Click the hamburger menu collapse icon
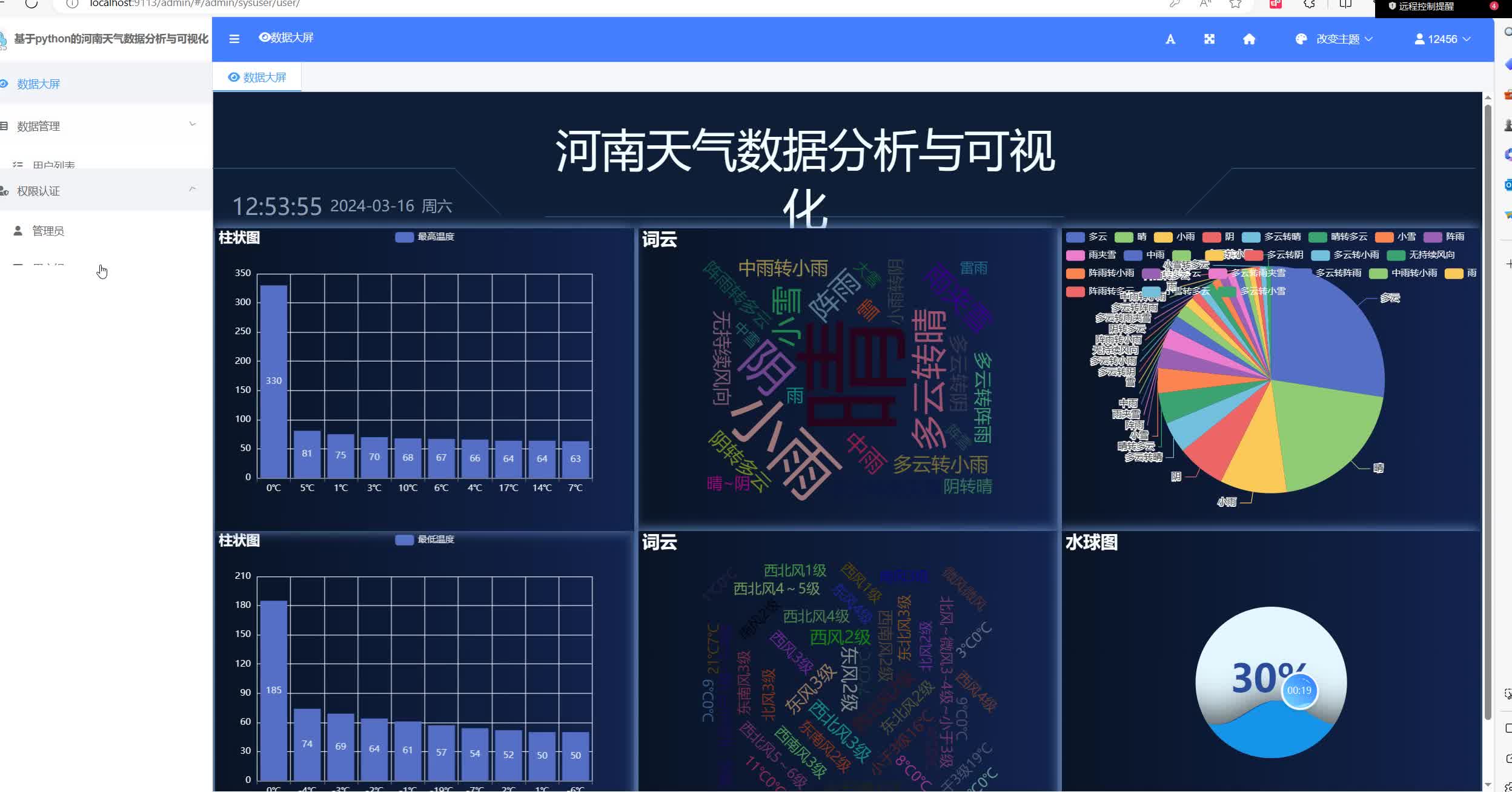 (x=234, y=39)
